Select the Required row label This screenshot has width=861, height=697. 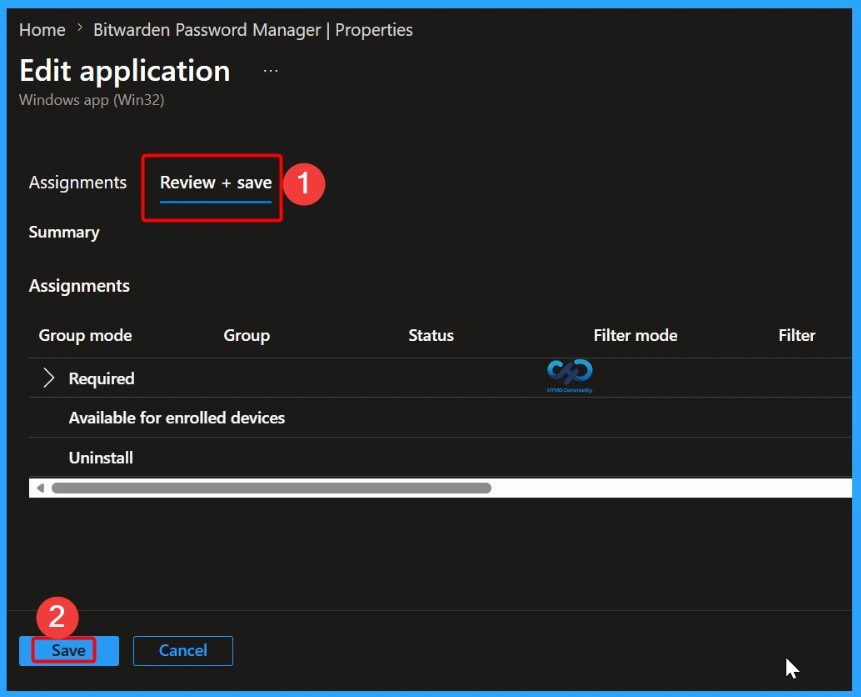102,378
